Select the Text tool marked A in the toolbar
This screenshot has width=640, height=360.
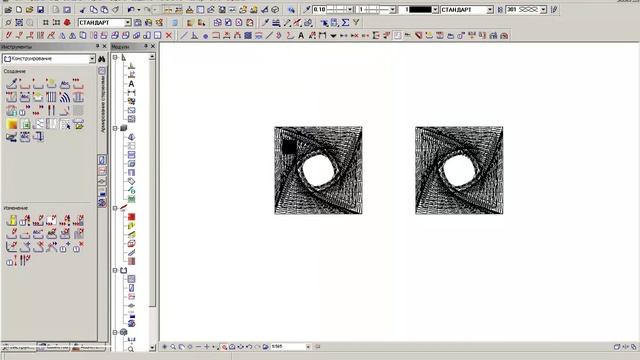[x=301, y=36]
